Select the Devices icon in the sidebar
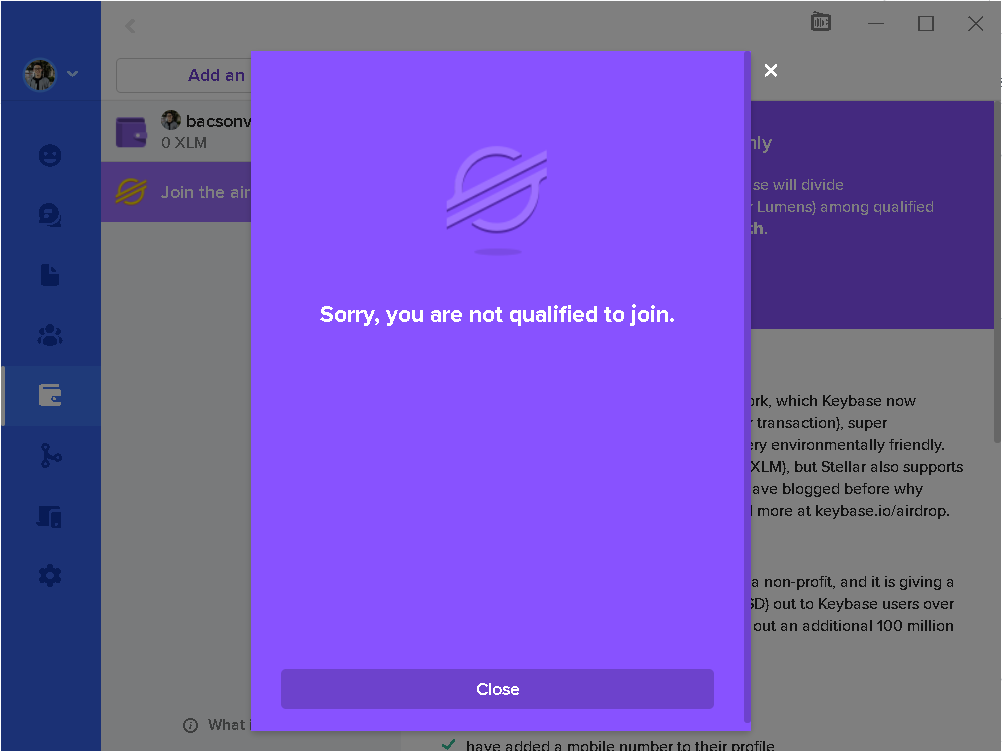 pyautogui.click(x=50, y=515)
